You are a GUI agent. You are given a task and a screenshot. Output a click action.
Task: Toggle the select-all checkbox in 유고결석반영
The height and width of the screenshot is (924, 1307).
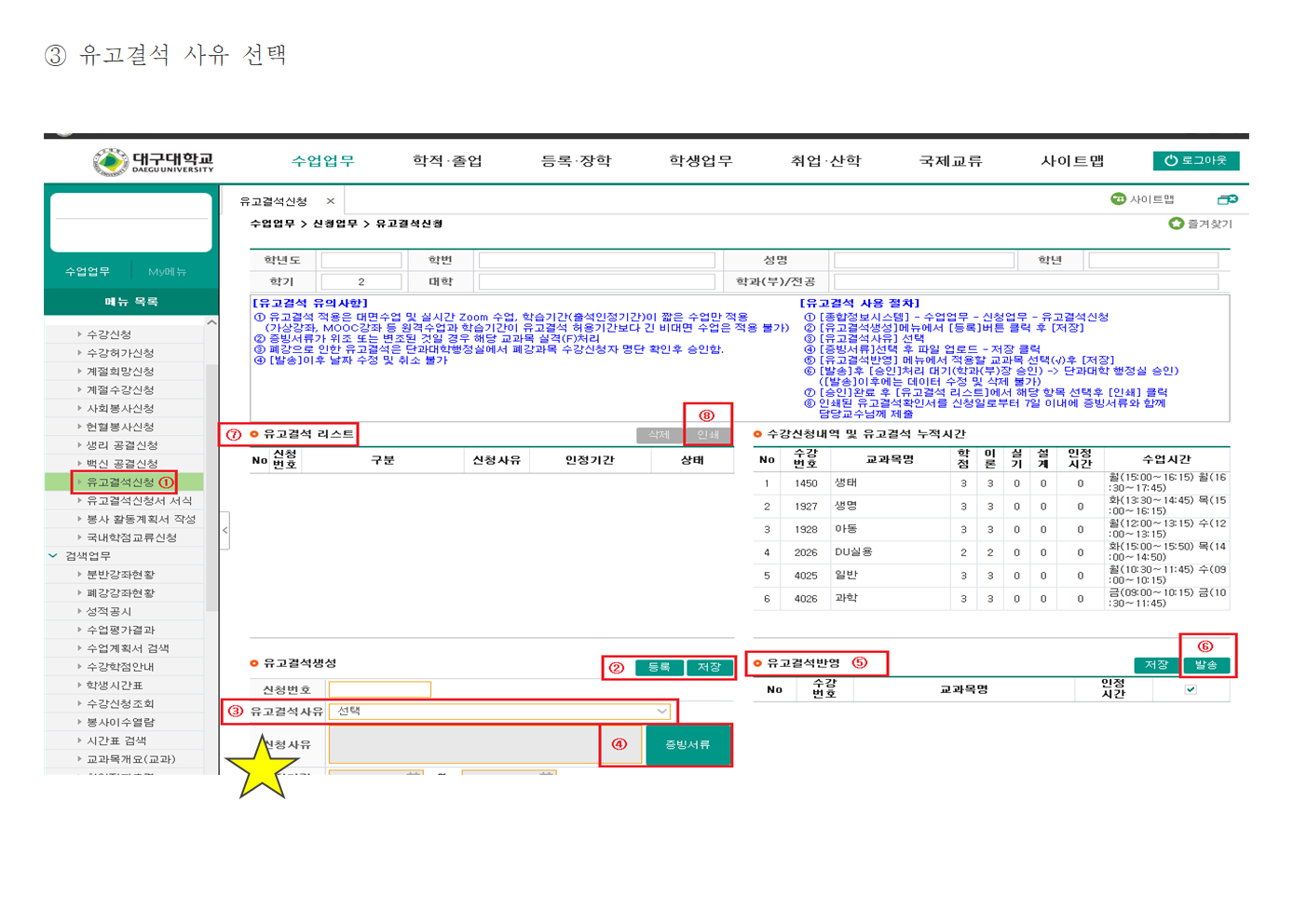point(1191,689)
